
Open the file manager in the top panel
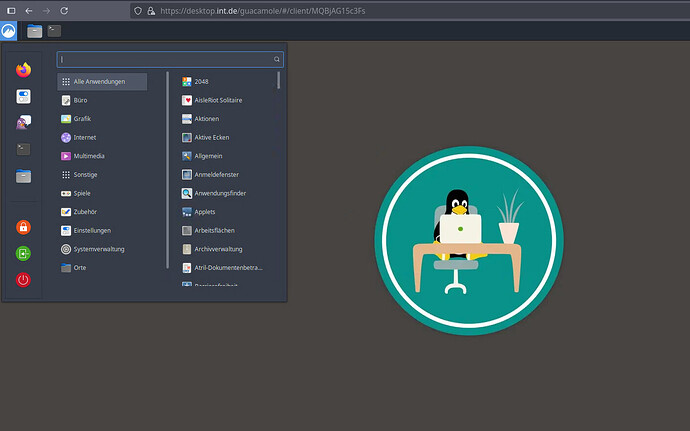(34, 31)
